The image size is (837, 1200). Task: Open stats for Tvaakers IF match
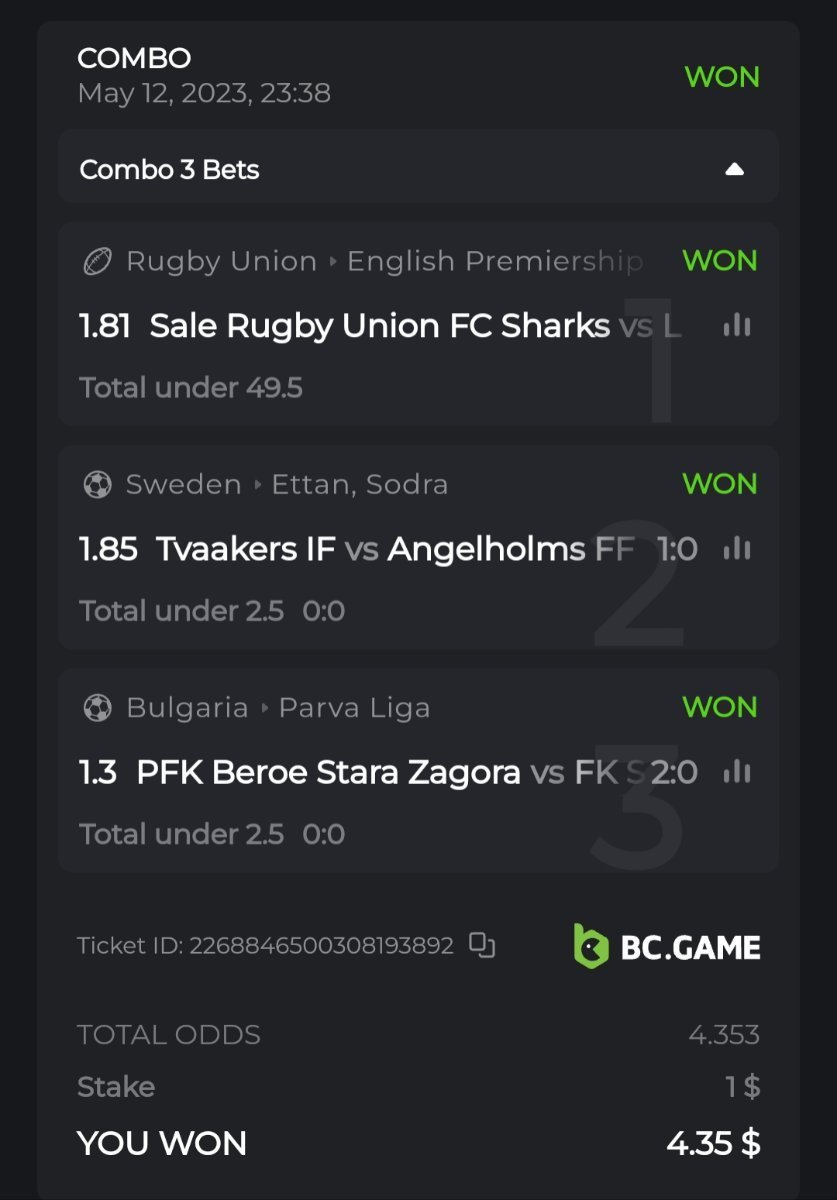pos(737,548)
